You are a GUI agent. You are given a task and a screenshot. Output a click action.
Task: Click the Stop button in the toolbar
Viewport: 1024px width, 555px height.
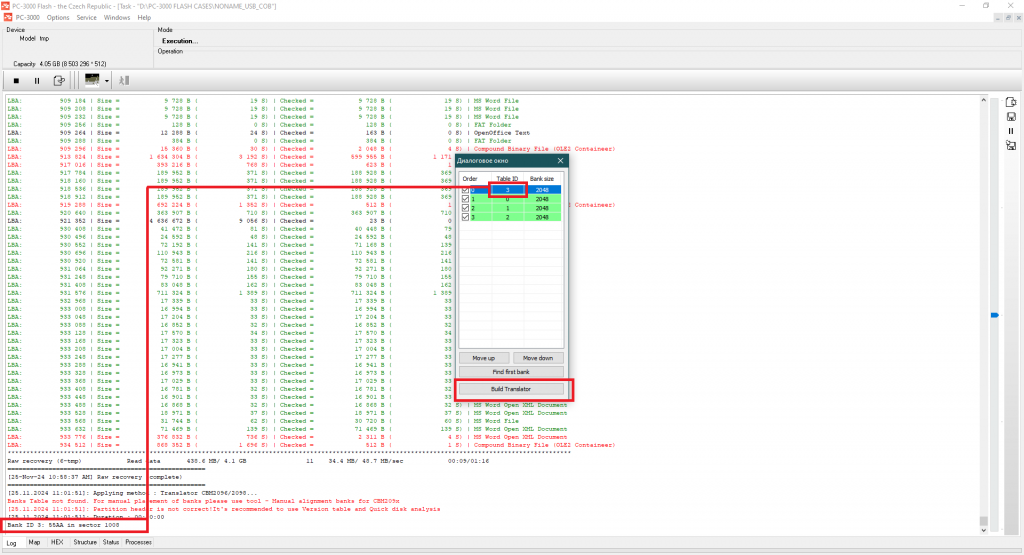coord(16,80)
